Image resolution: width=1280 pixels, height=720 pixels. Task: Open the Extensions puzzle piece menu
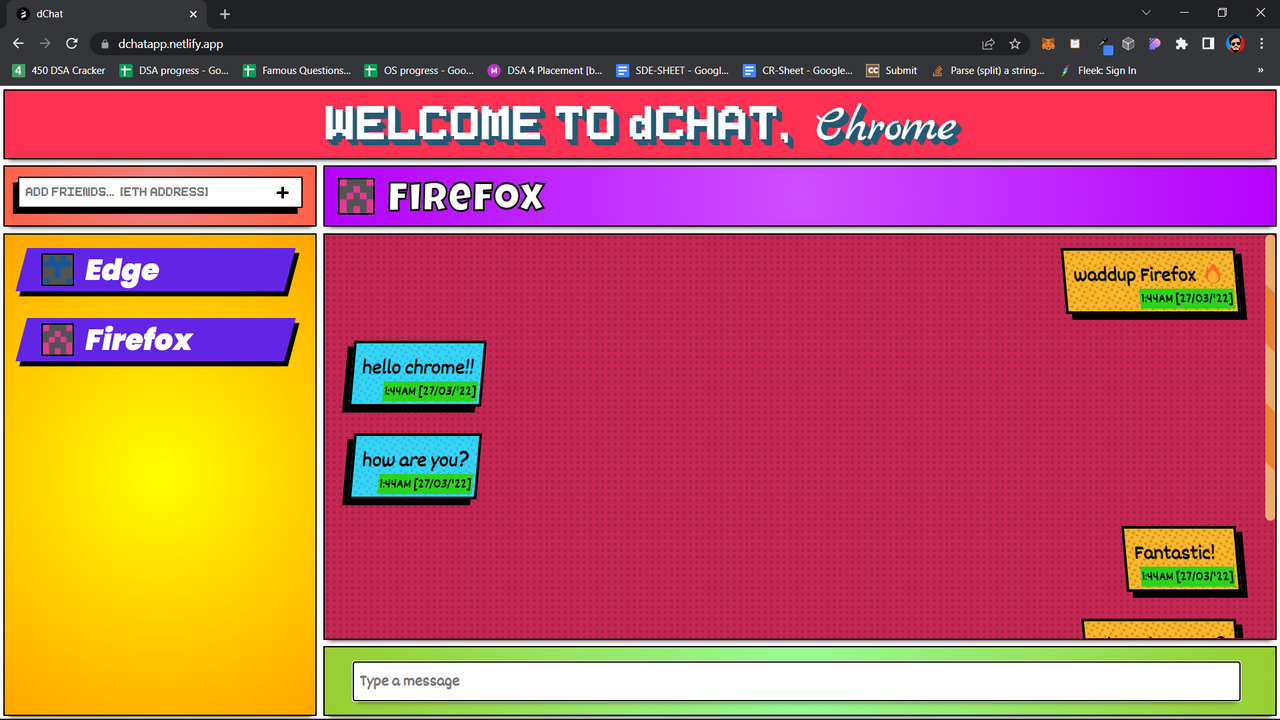click(x=1181, y=44)
